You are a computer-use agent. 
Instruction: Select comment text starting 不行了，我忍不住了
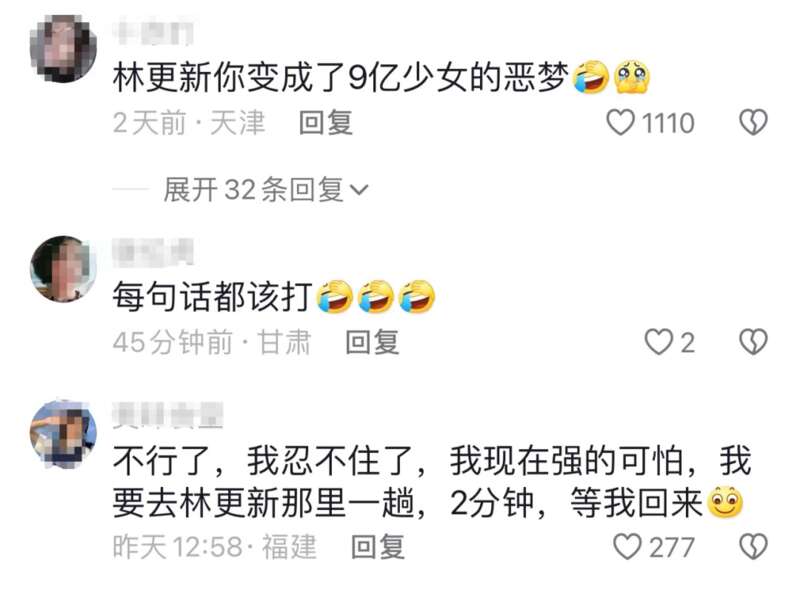[428, 482]
